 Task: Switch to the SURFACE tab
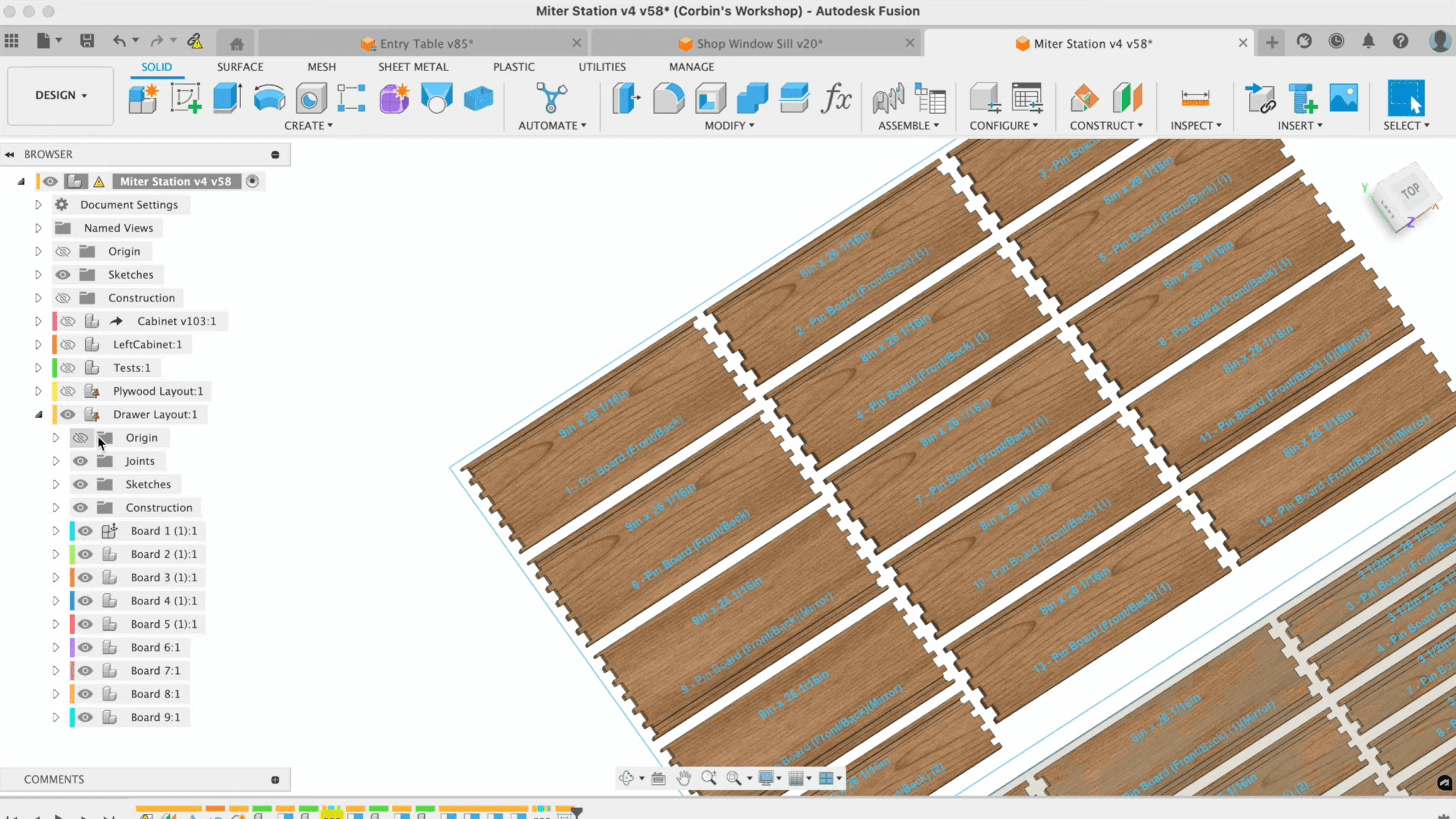[x=240, y=67]
